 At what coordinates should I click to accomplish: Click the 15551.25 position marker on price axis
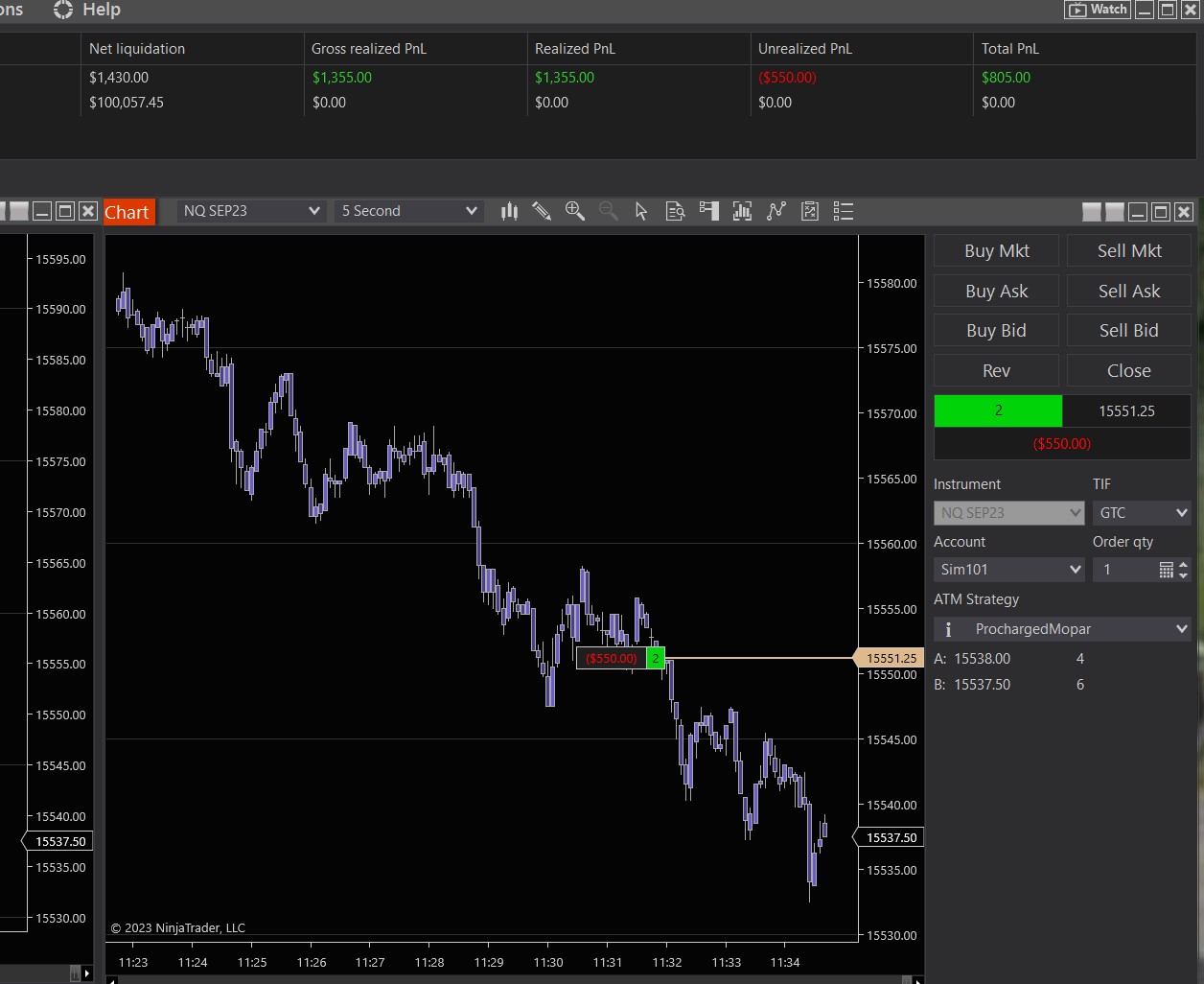tap(891, 658)
